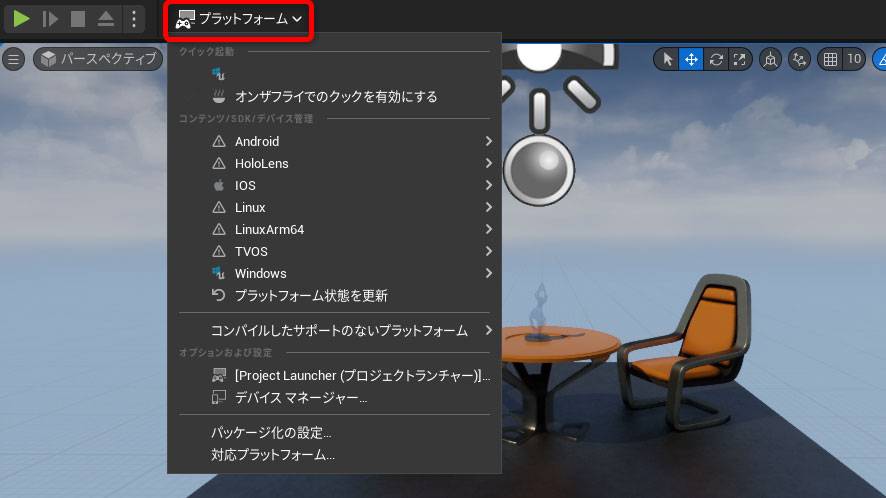Open デバイス マネージャー...
The image size is (886, 498).
(x=335, y=398)
